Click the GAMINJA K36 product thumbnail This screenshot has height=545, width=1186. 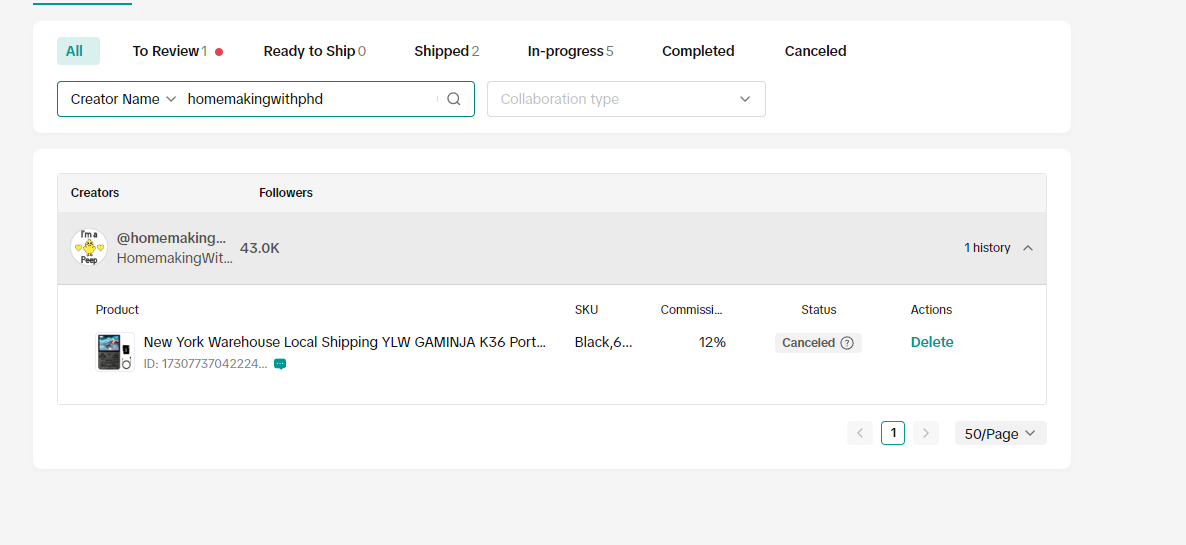pyautogui.click(x=115, y=352)
